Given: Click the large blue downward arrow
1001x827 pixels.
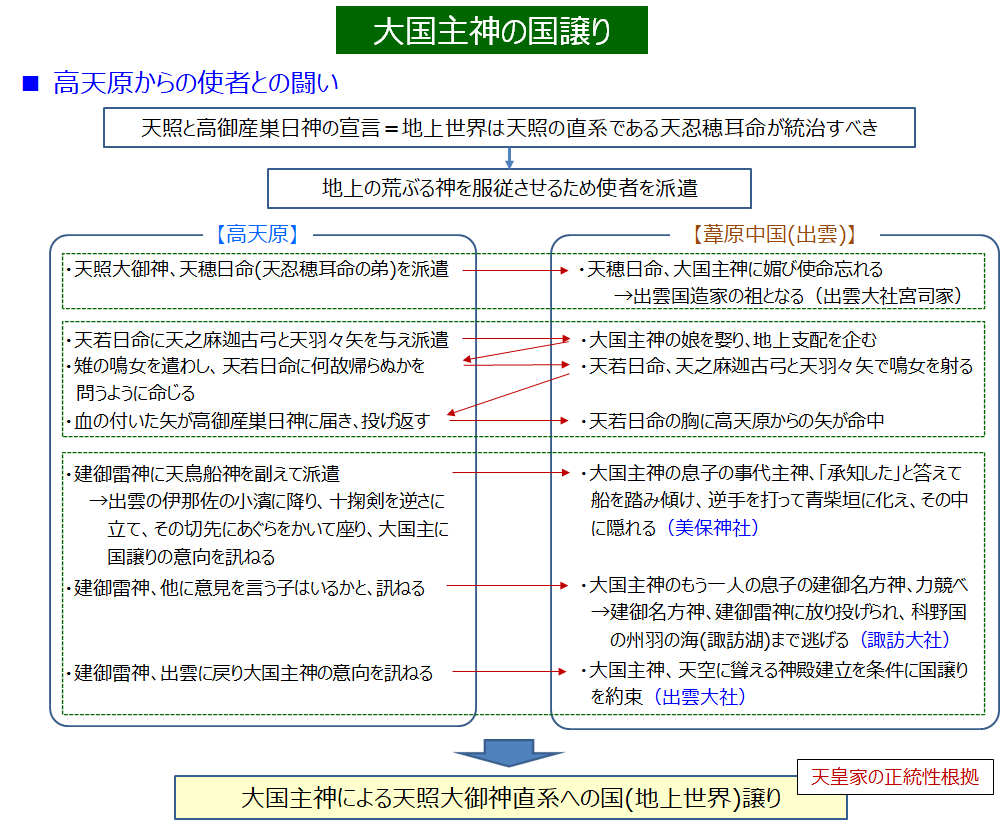Looking at the screenshot, I should click(509, 753).
